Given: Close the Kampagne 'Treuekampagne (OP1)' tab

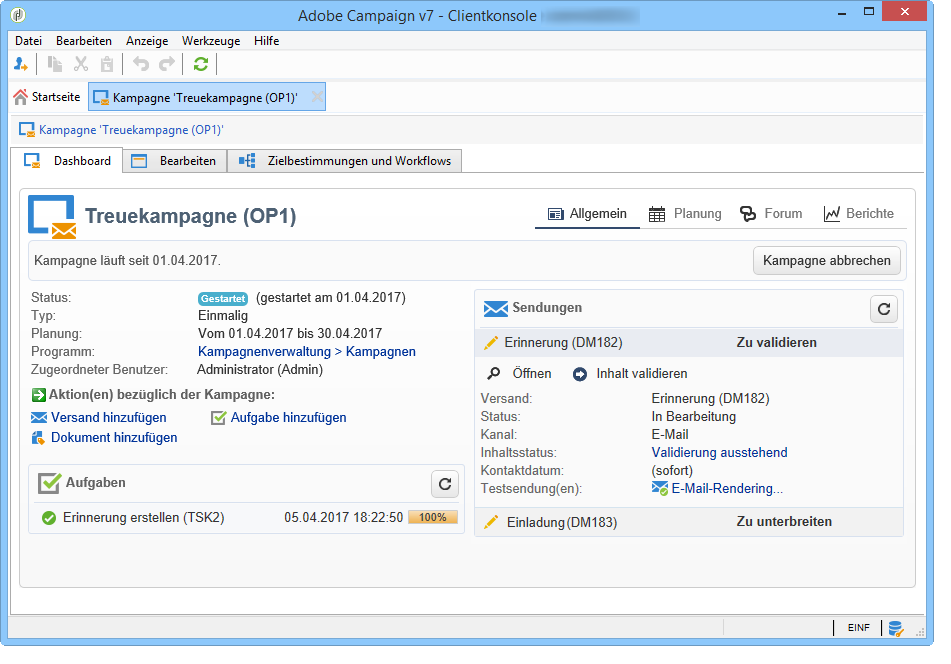Looking at the screenshot, I should coord(317,97).
